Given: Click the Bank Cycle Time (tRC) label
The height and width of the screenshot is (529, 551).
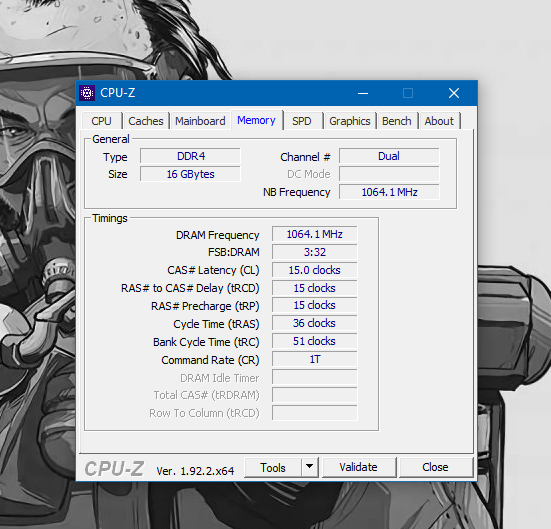Looking at the screenshot, I should click(x=206, y=342).
